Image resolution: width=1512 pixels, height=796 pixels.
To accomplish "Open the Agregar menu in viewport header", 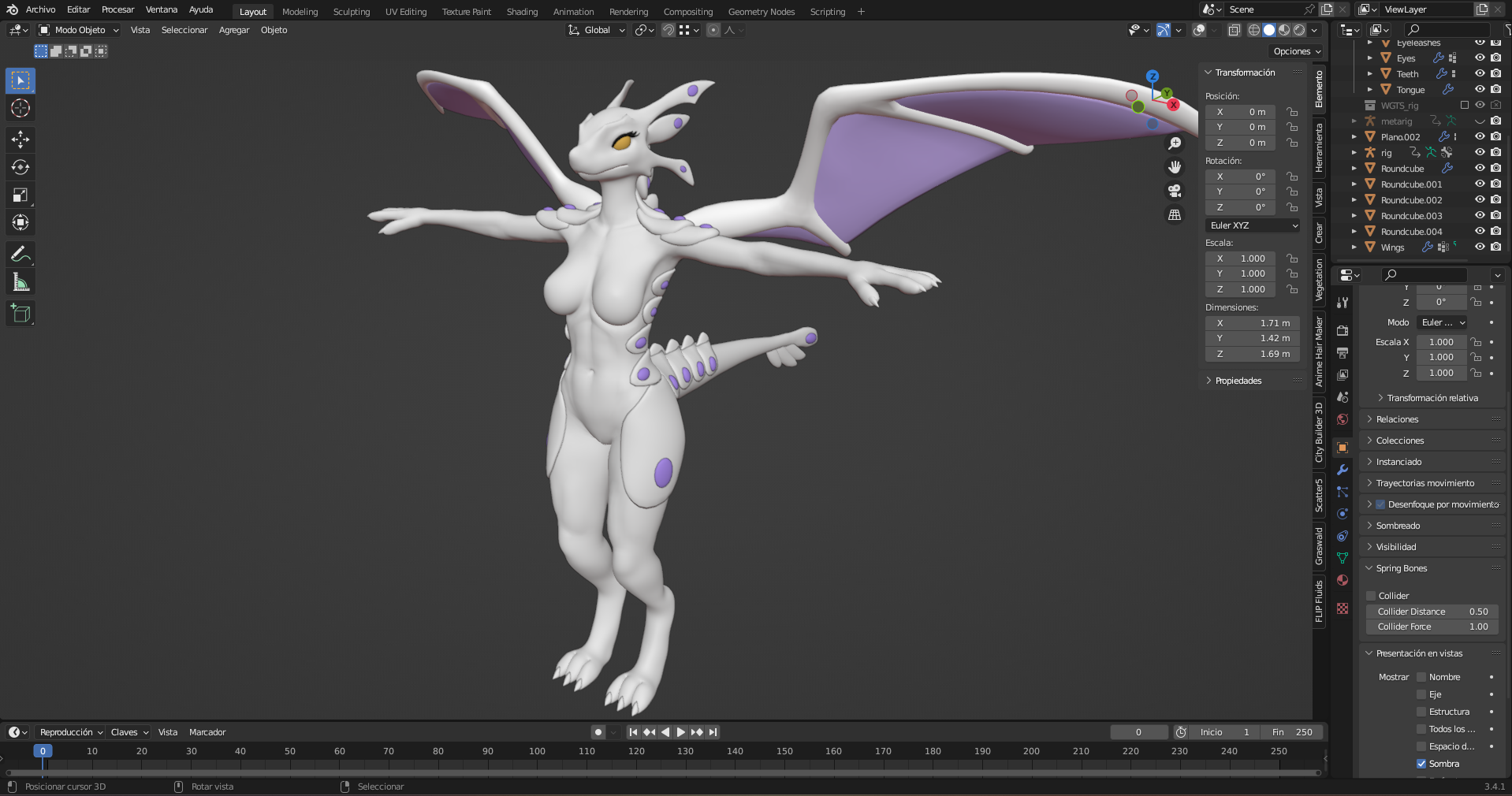I will point(234,30).
